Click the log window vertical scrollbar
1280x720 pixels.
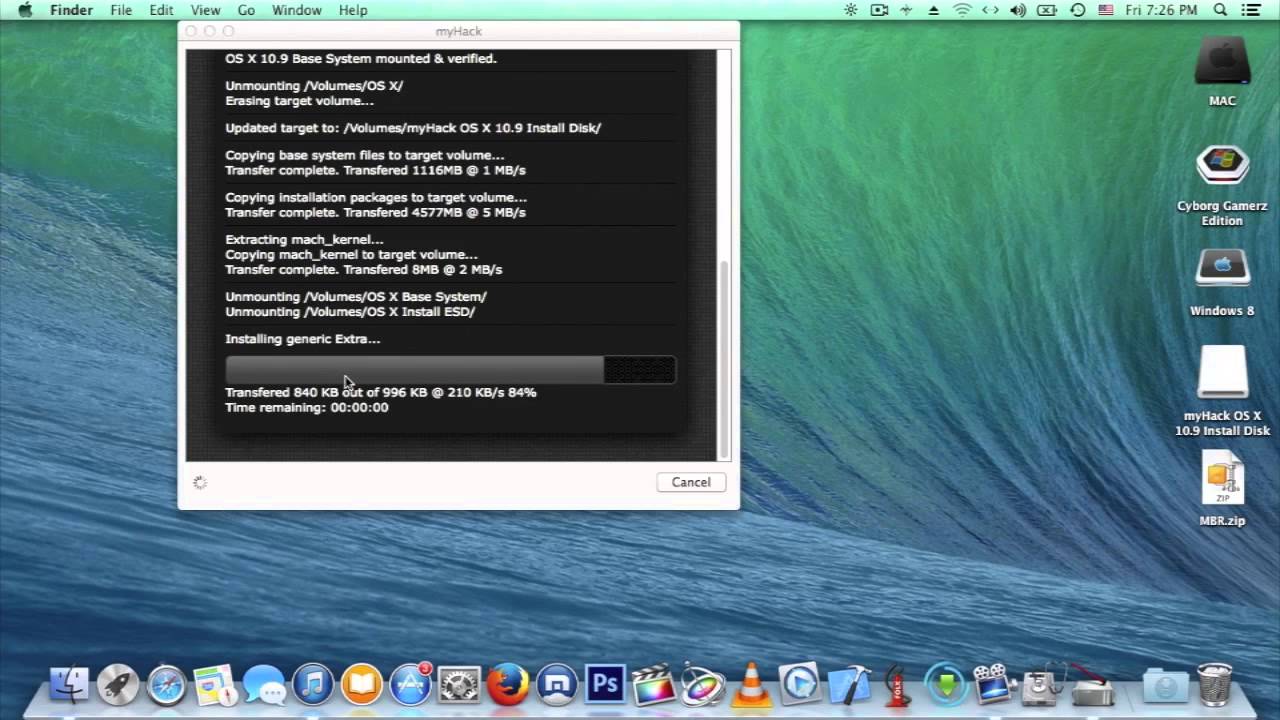[725, 254]
